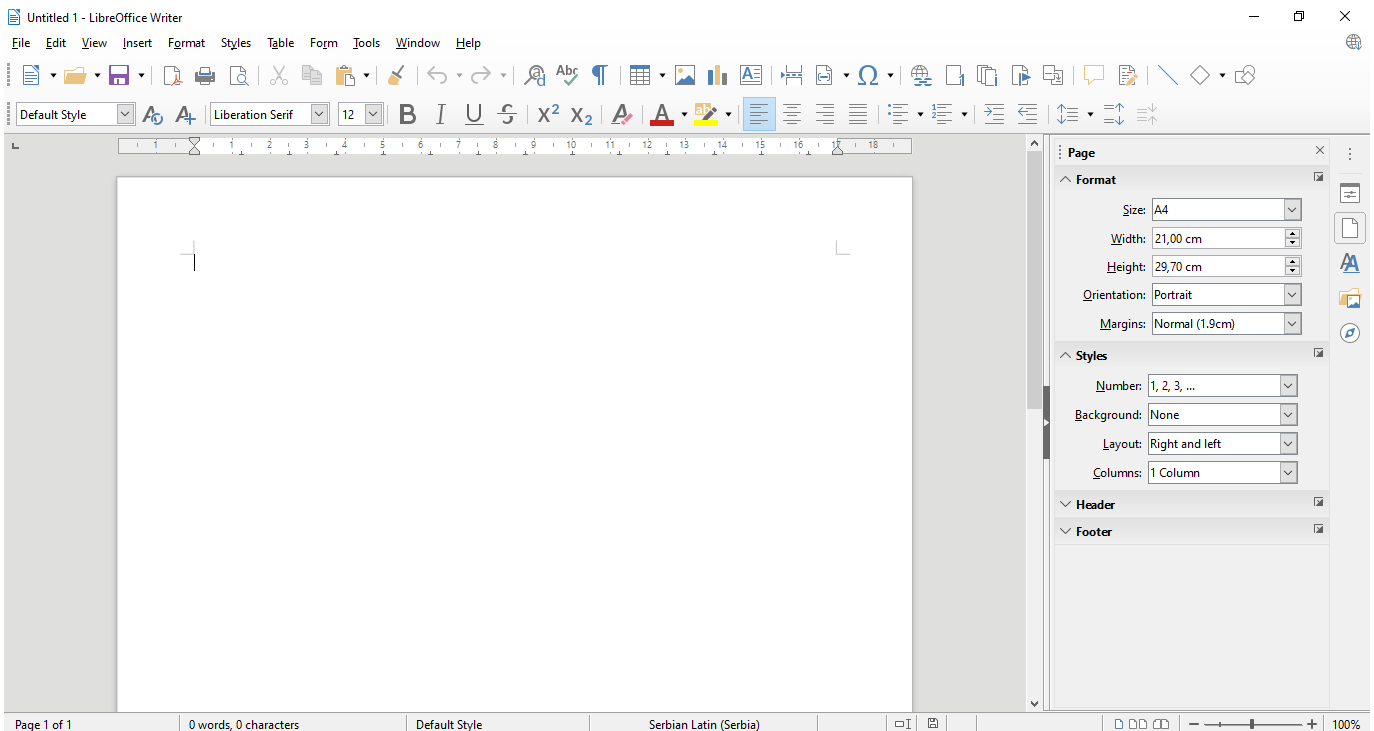The width and height of the screenshot is (1374, 731).
Task: Adjust the zoom slider in status bar
Action: (x=1252, y=724)
